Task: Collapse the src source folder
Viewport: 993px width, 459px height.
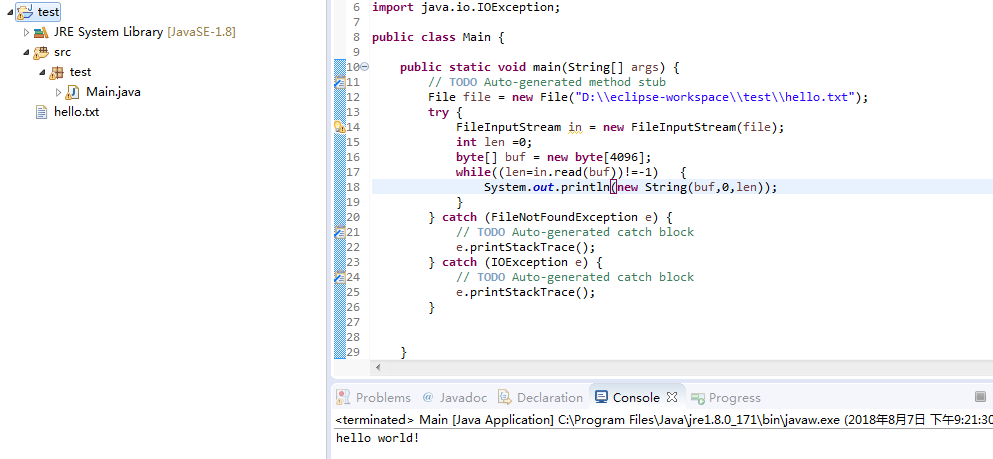Action: (26, 52)
